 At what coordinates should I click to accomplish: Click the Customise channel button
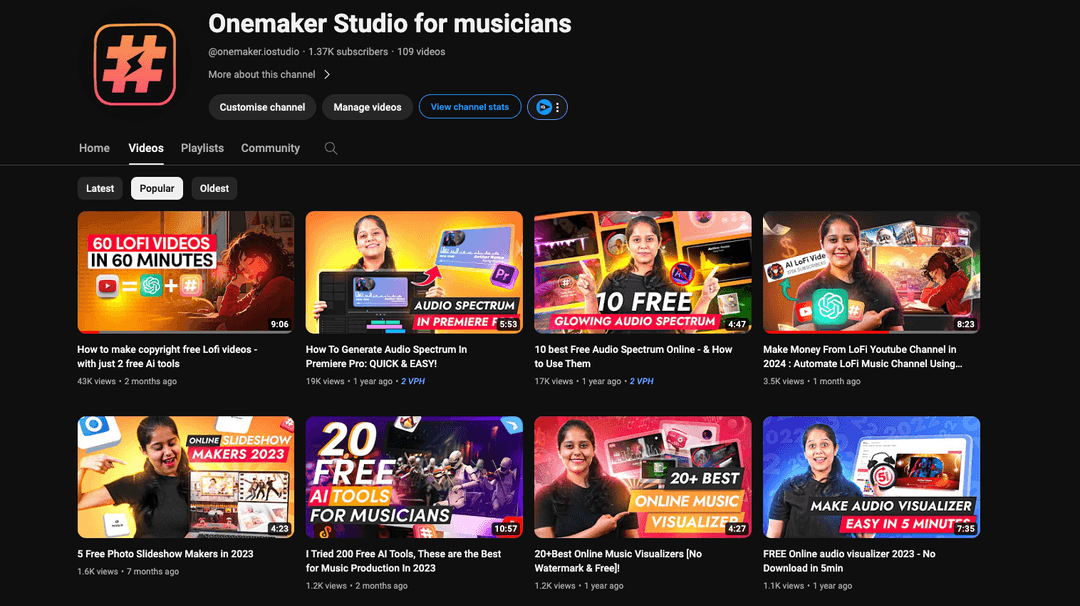point(262,107)
